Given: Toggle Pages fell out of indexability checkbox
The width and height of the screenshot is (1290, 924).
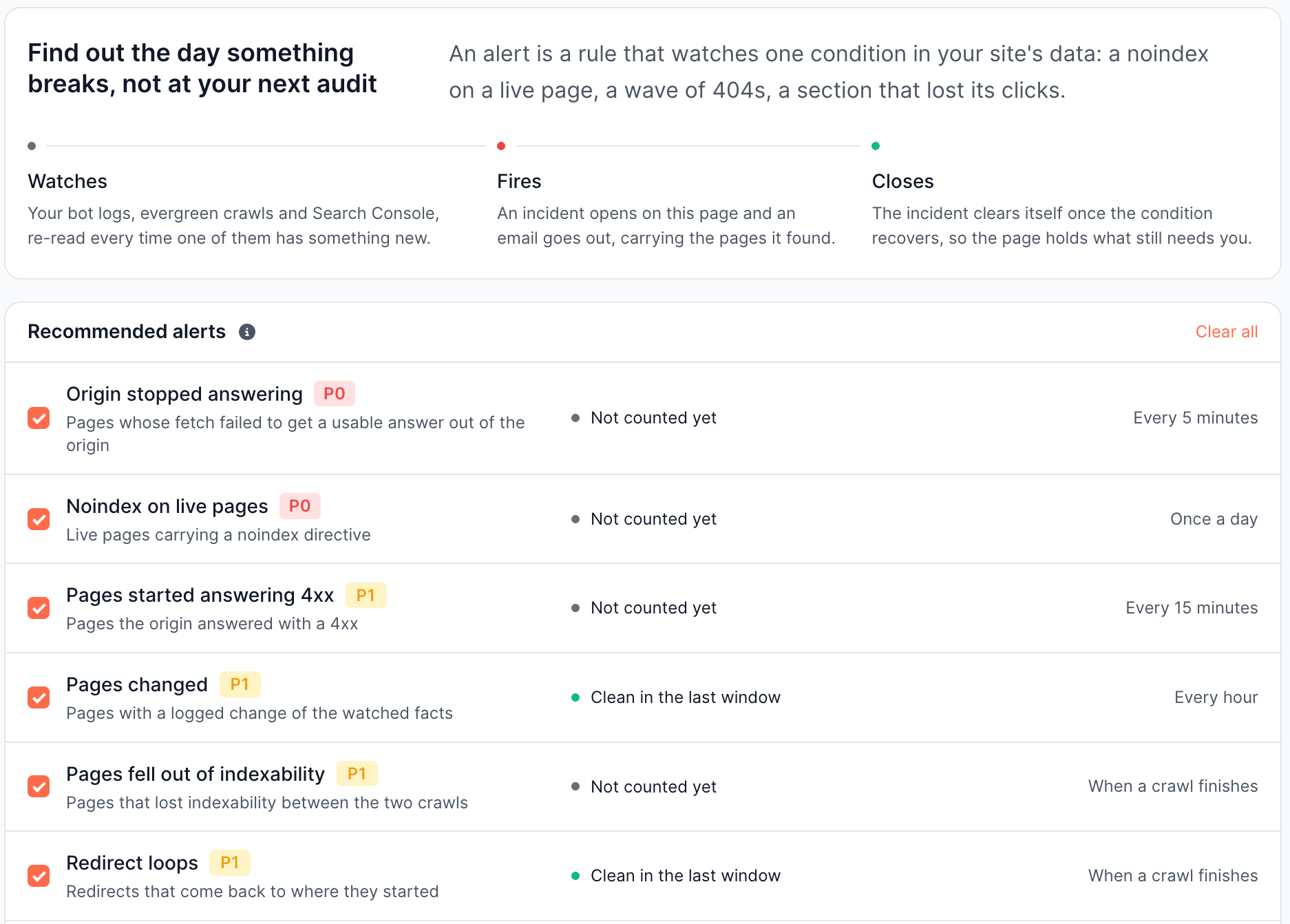Looking at the screenshot, I should tap(39, 786).
